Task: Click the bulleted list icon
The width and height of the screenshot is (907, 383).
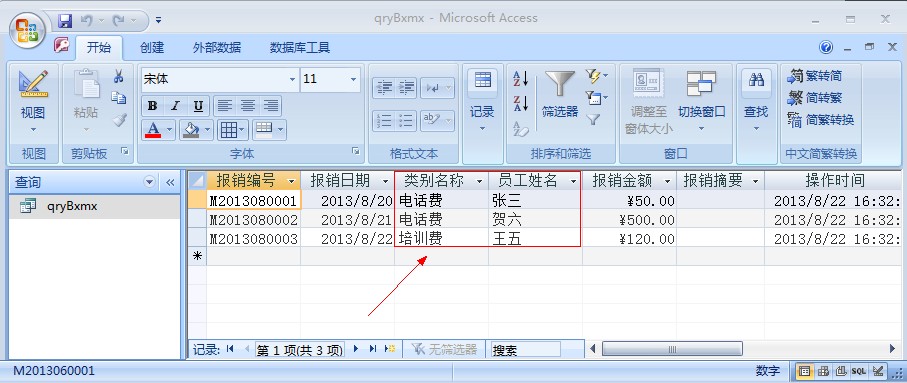Action: pyautogui.click(x=406, y=120)
